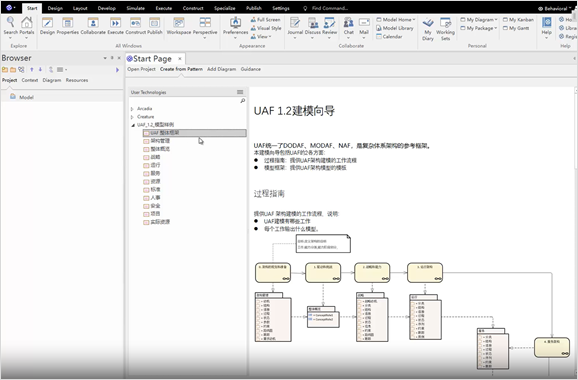The image size is (578, 380).
Task: Click the Search icon in ribbon
Action: [11, 22]
